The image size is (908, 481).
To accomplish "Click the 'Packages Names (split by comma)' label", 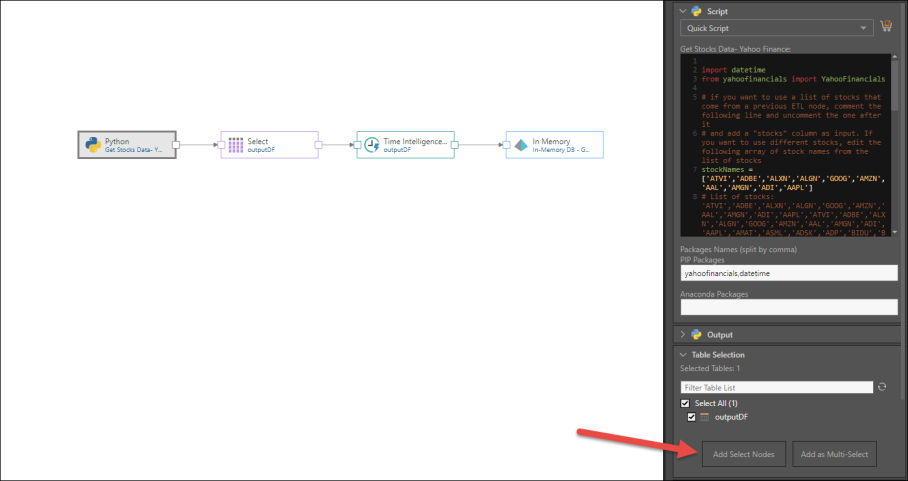I will tap(738, 249).
